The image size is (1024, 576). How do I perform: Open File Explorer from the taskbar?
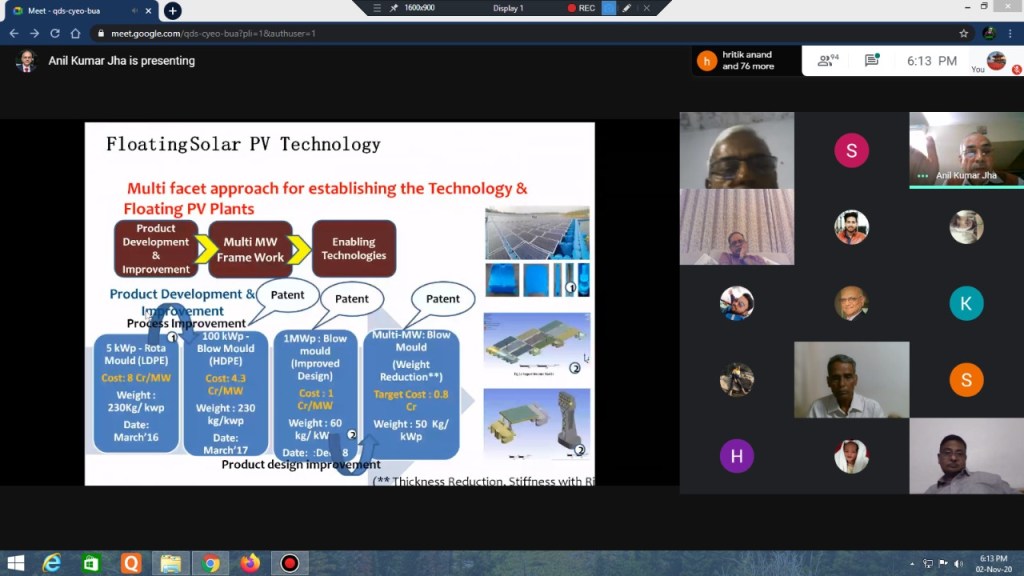tap(170, 563)
